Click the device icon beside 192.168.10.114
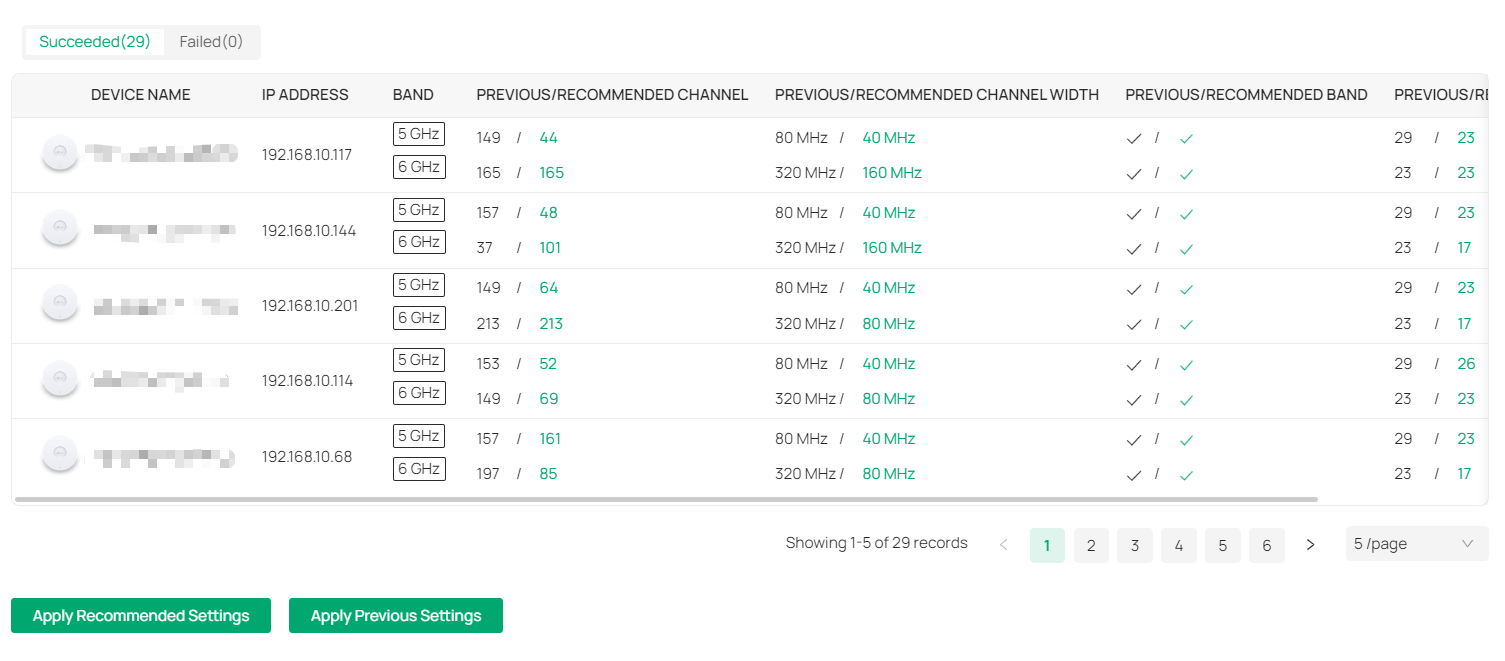The image size is (1505, 661). (60, 379)
